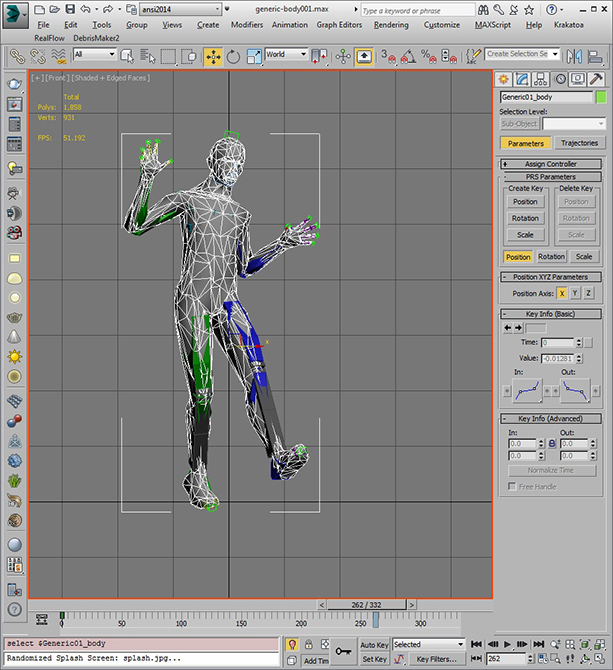Viewport: 613px width, 670px height.
Task: Click the Rotation create key button
Action: pyautogui.click(x=525, y=218)
